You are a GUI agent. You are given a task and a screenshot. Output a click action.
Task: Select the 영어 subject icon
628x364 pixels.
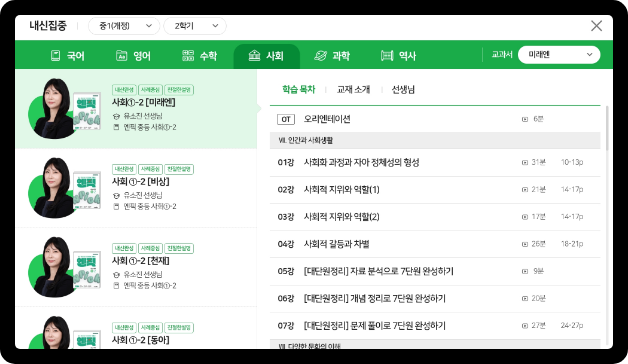[121, 56]
